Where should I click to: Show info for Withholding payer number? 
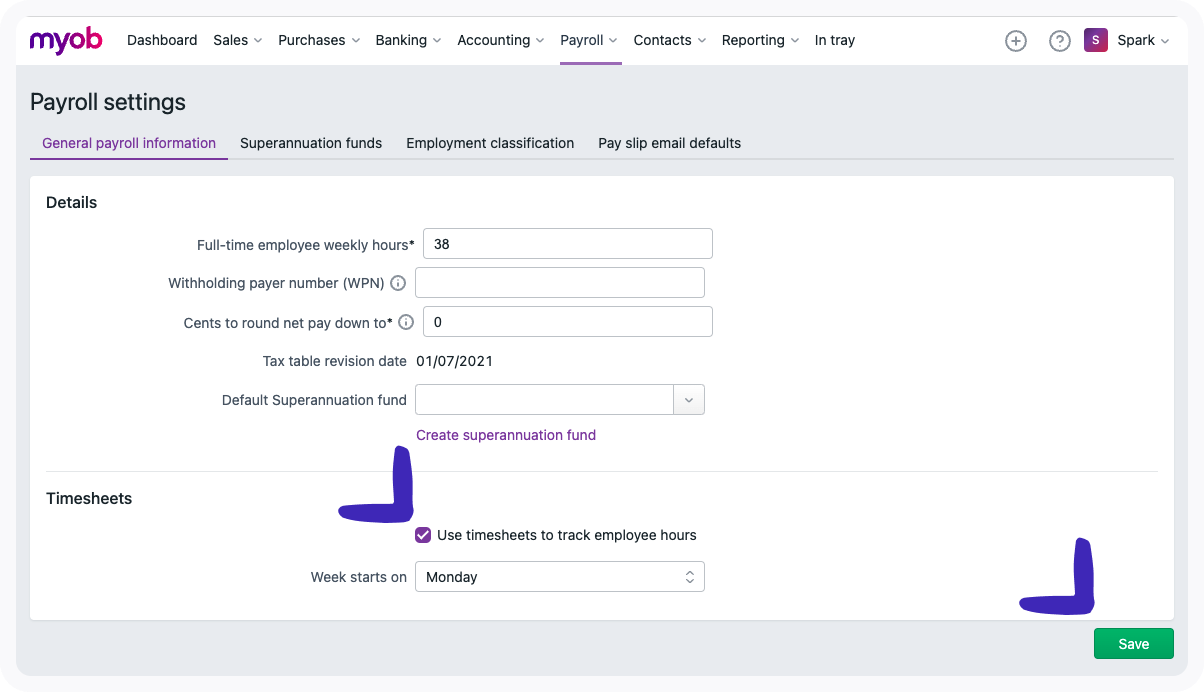tap(398, 283)
